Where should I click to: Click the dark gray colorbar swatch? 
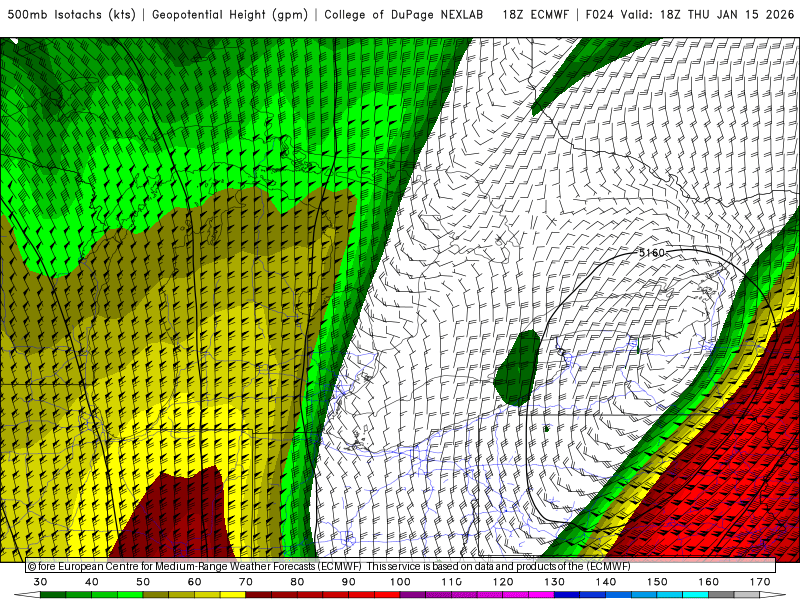tap(721, 595)
